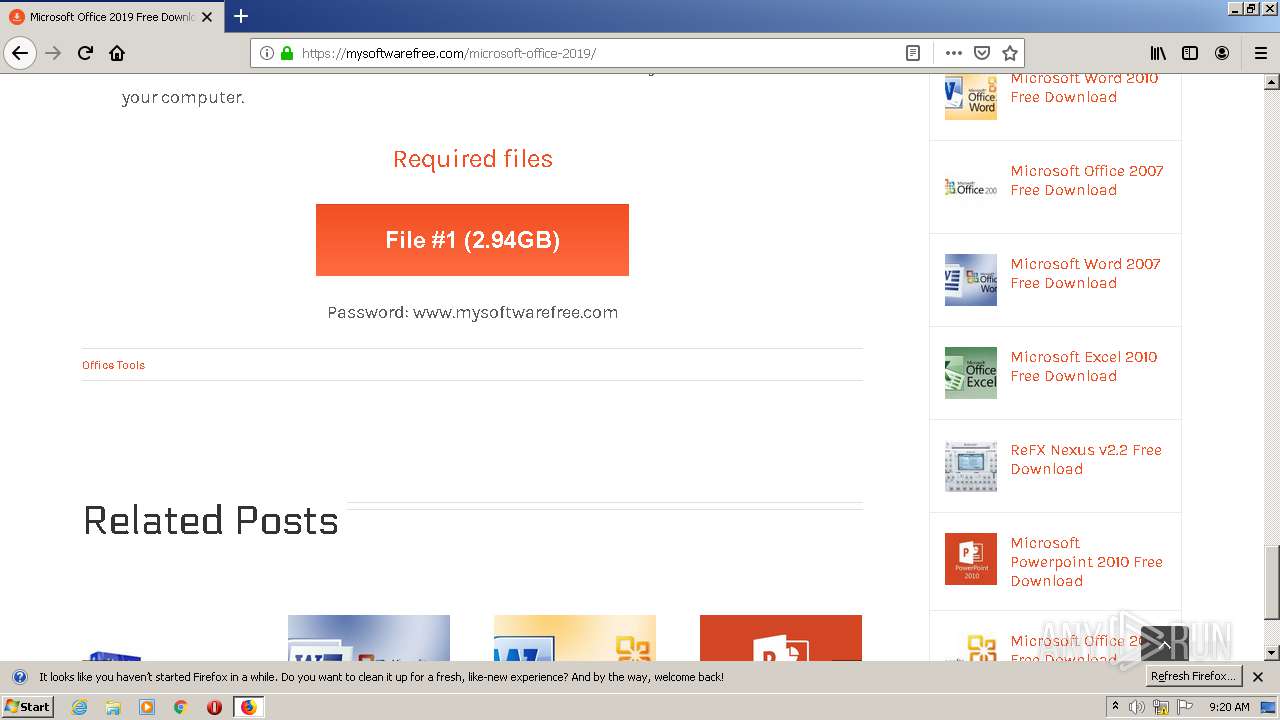Click the green secure connection padlock
1280x720 pixels.
point(287,53)
